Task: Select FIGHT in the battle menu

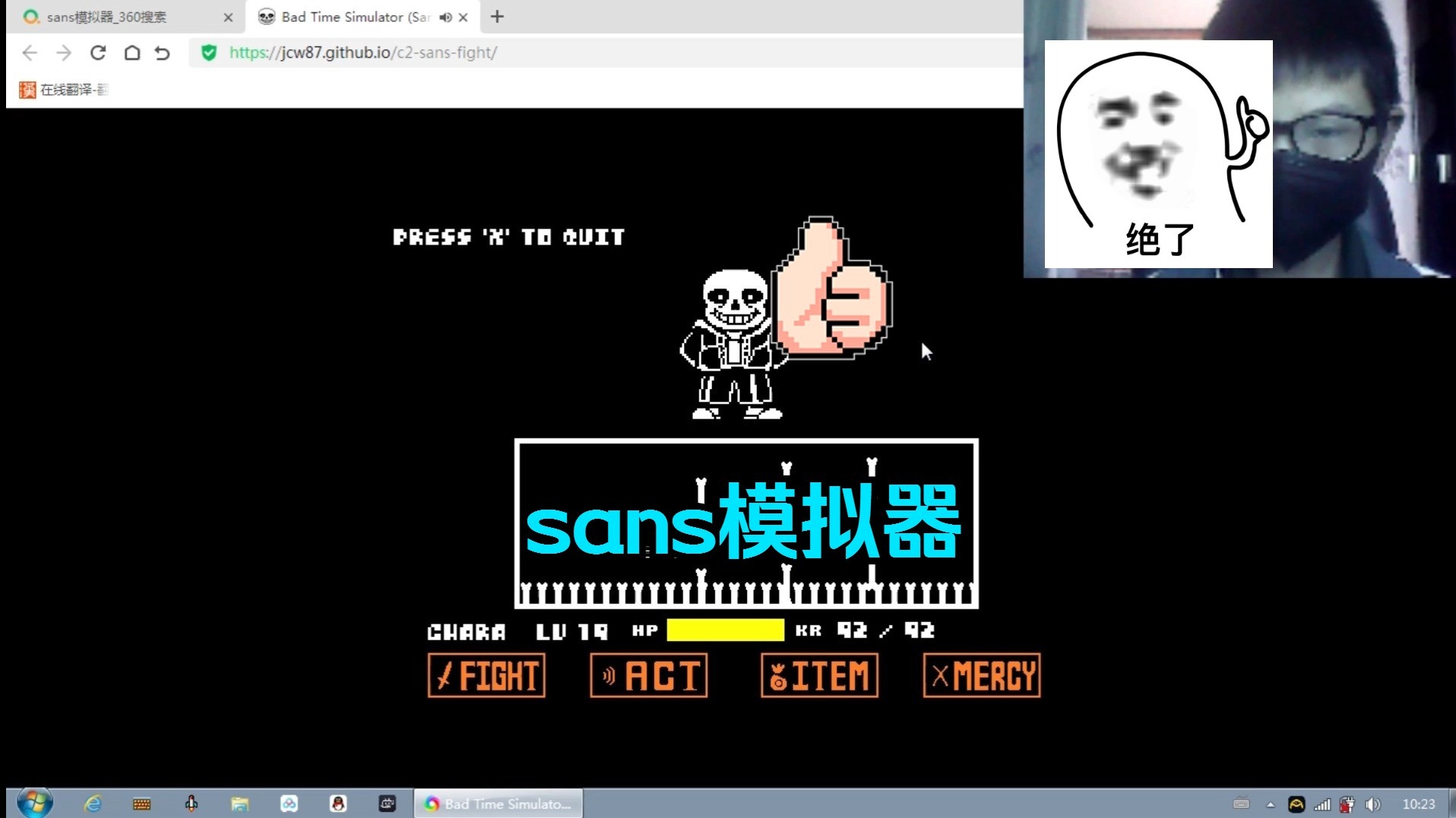Action: click(x=486, y=674)
